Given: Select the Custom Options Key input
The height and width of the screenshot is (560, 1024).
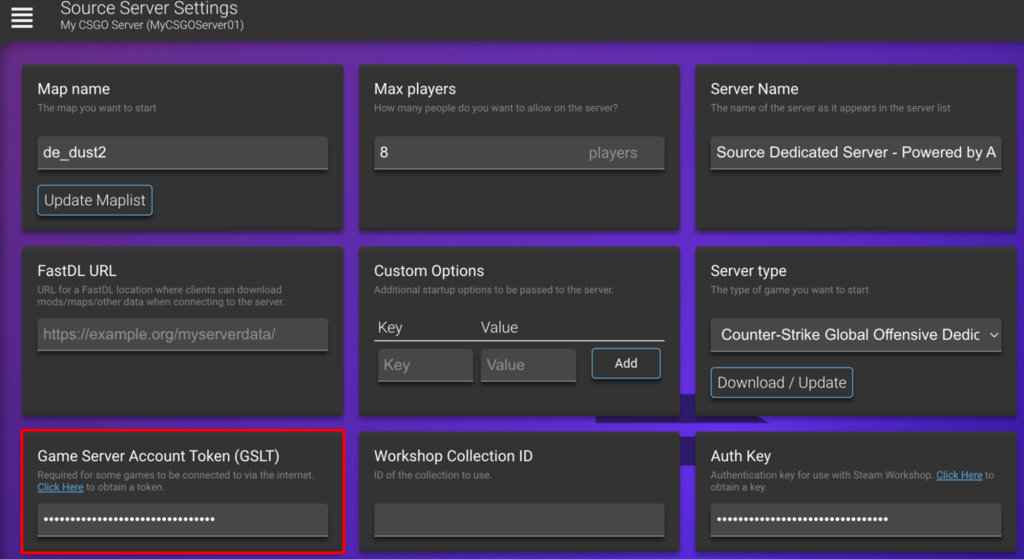Looking at the screenshot, I should 425,365.
